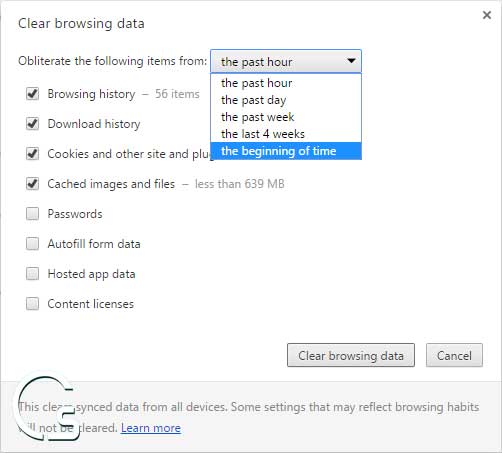Toggle the Cookies and other site data checkbox
The image size is (502, 453).
[x=32, y=154]
